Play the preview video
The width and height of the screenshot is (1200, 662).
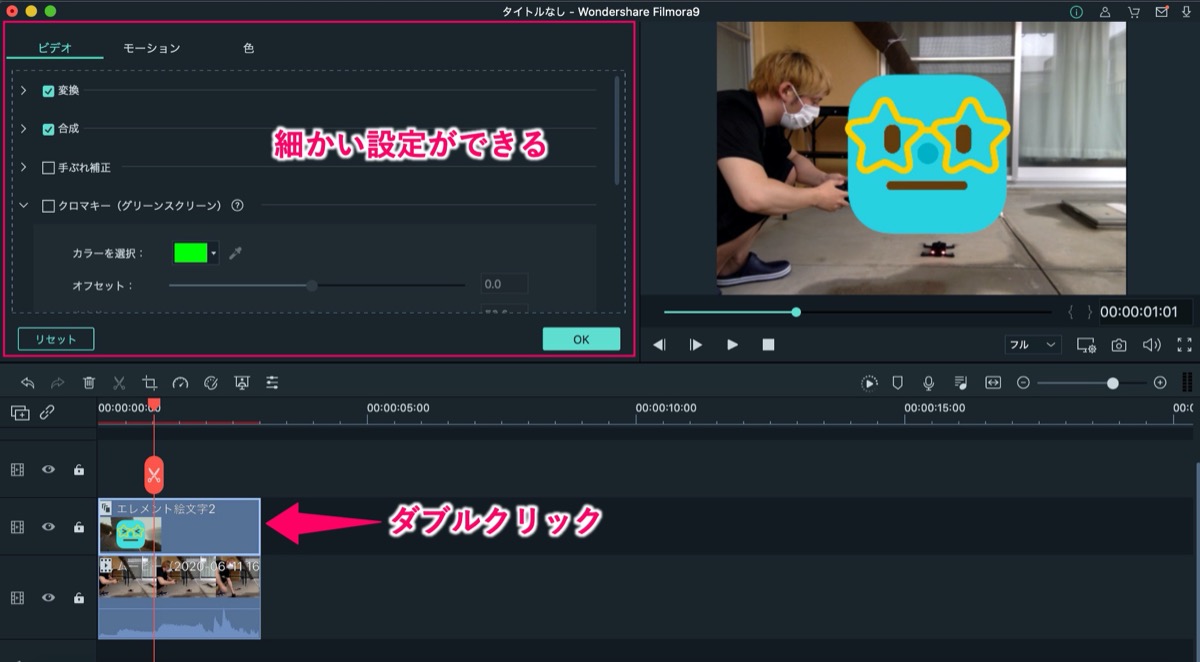pos(732,345)
